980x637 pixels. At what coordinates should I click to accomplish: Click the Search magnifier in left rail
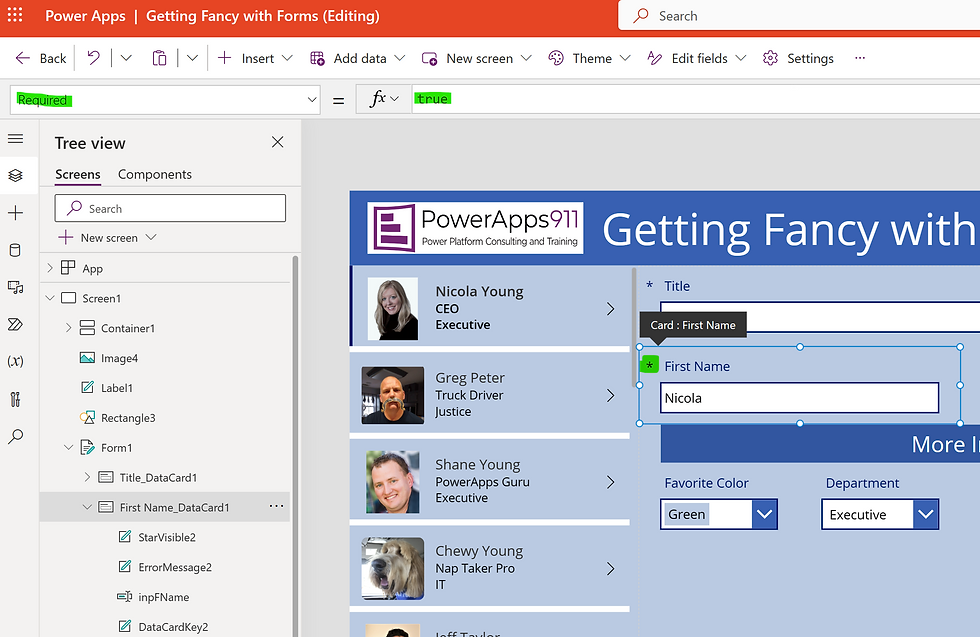tap(16, 436)
